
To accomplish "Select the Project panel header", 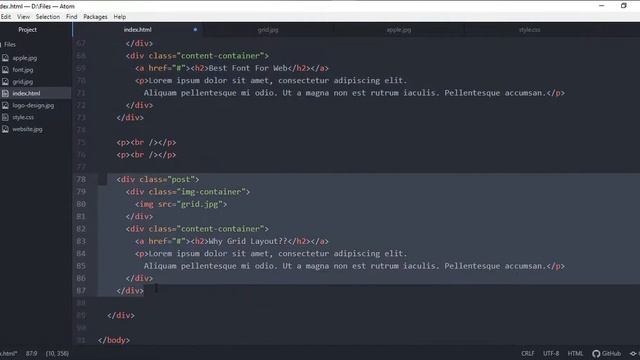I will [x=27, y=30].
